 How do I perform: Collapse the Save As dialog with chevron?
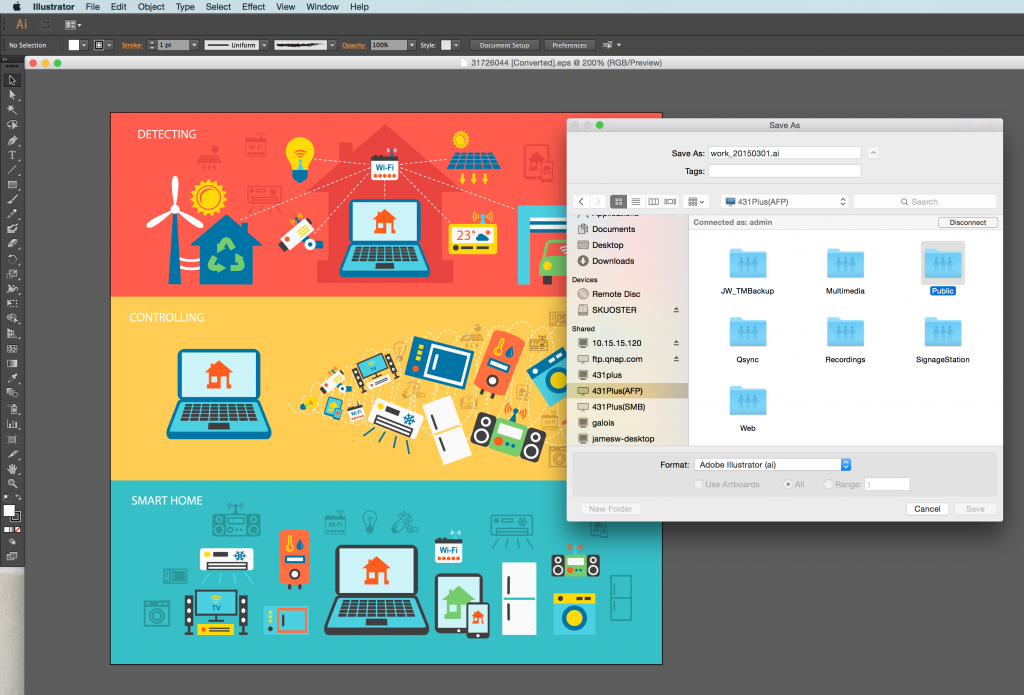[873, 153]
